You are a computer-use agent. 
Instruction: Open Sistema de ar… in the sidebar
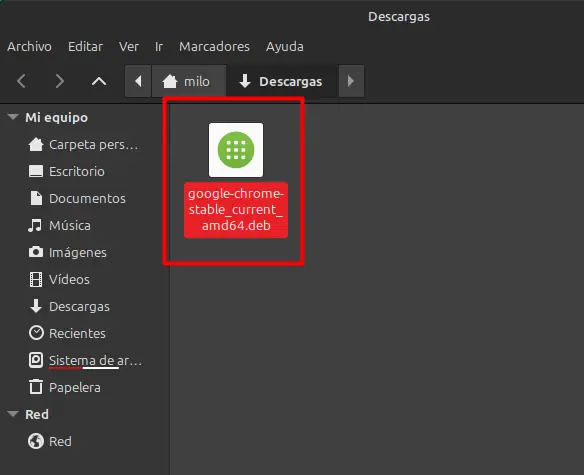click(x=95, y=360)
